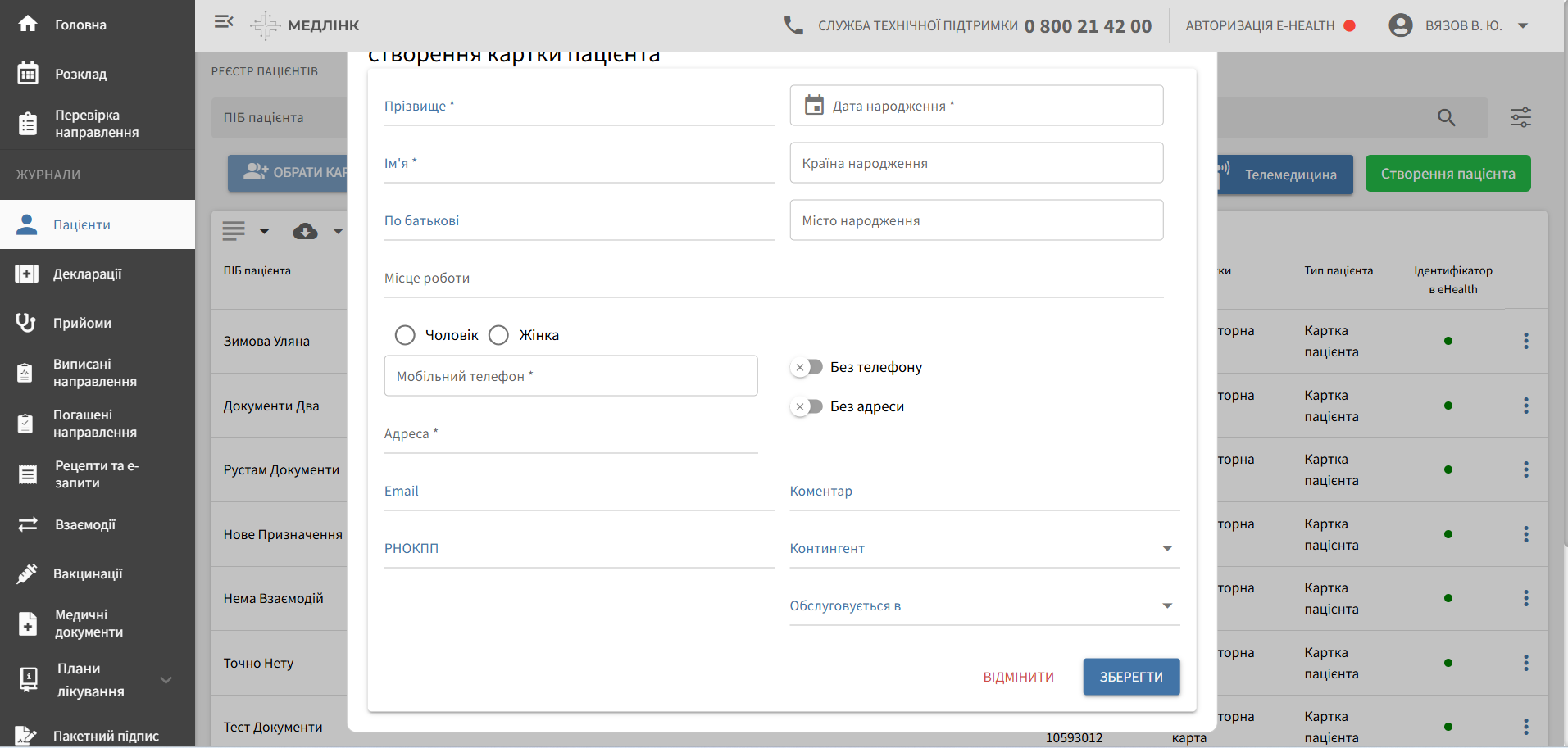The width and height of the screenshot is (1568, 748).
Task: Select the Чоловік radio button
Action: click(x=405, y=335)
